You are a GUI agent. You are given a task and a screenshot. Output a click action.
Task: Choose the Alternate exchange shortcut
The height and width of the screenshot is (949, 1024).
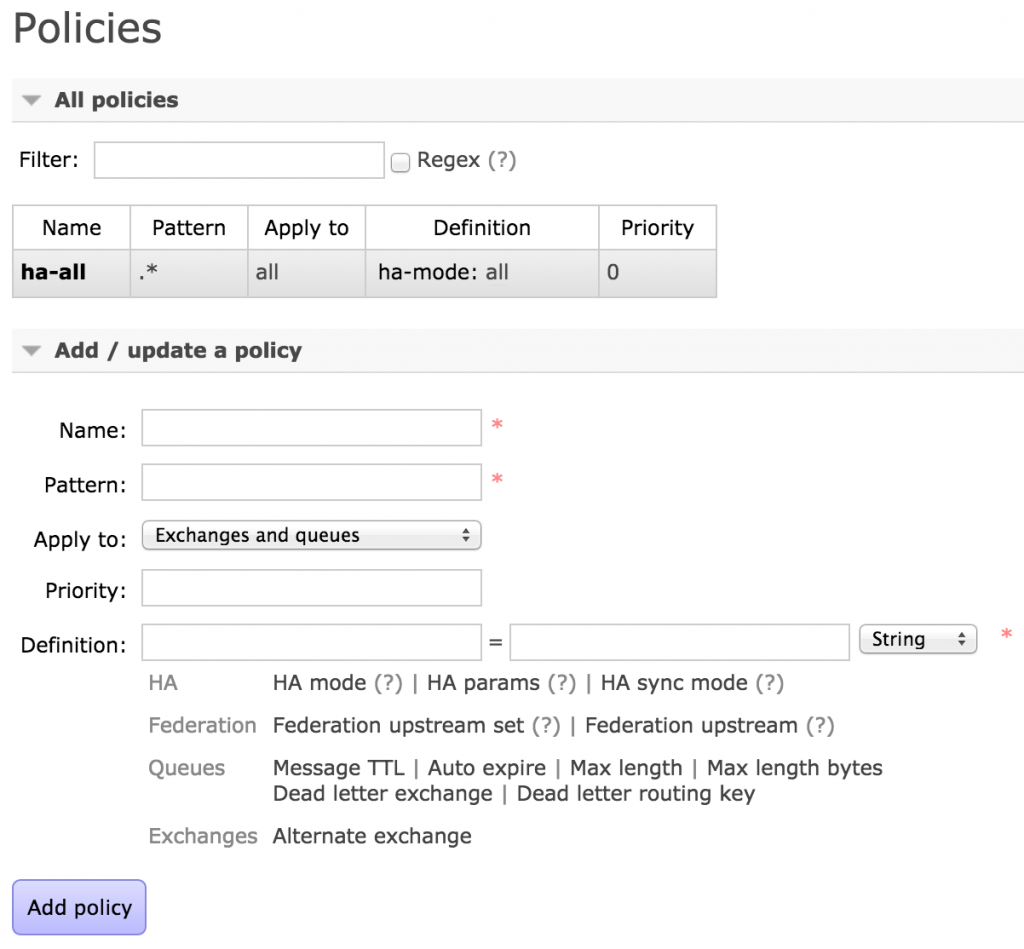372,836
